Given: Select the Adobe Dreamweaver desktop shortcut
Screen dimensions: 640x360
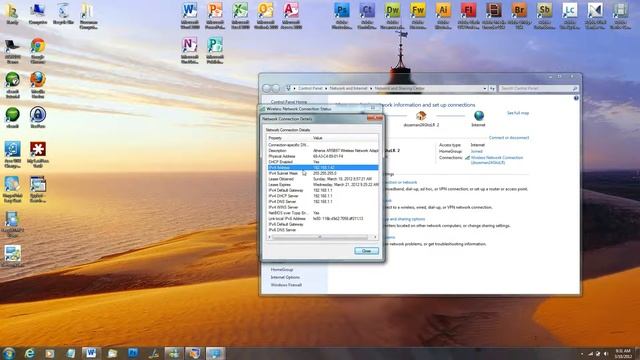Looking at the screenshot, I should [x=392, y=16].
